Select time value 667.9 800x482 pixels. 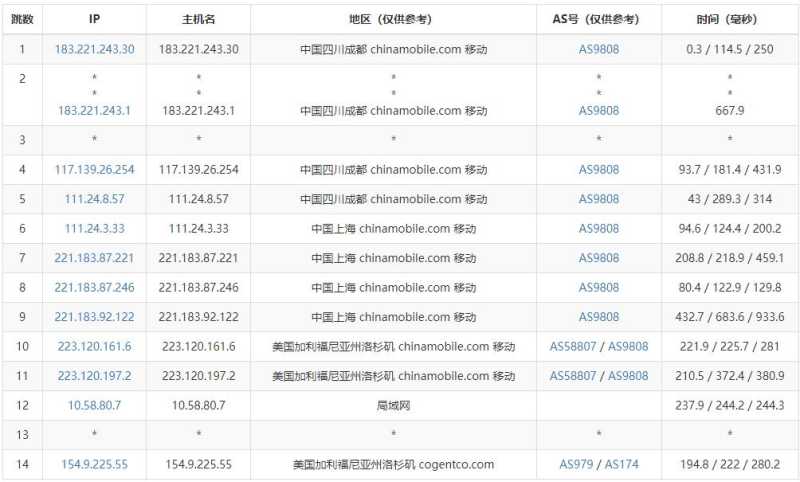[x=730, y=110]
